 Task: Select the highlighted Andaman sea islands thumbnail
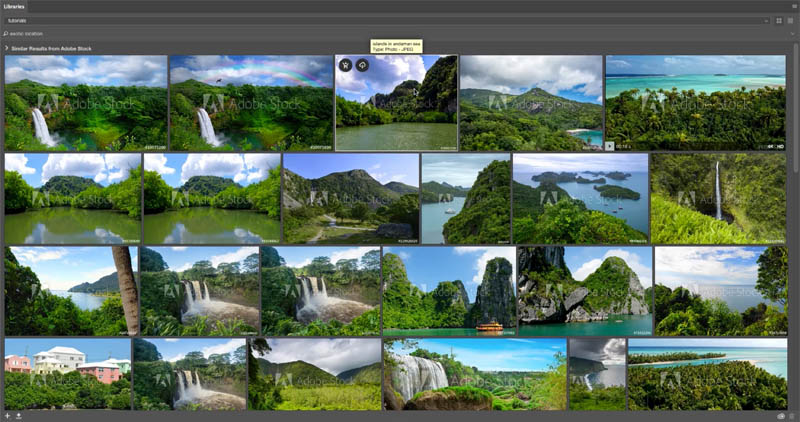(396, 103)
